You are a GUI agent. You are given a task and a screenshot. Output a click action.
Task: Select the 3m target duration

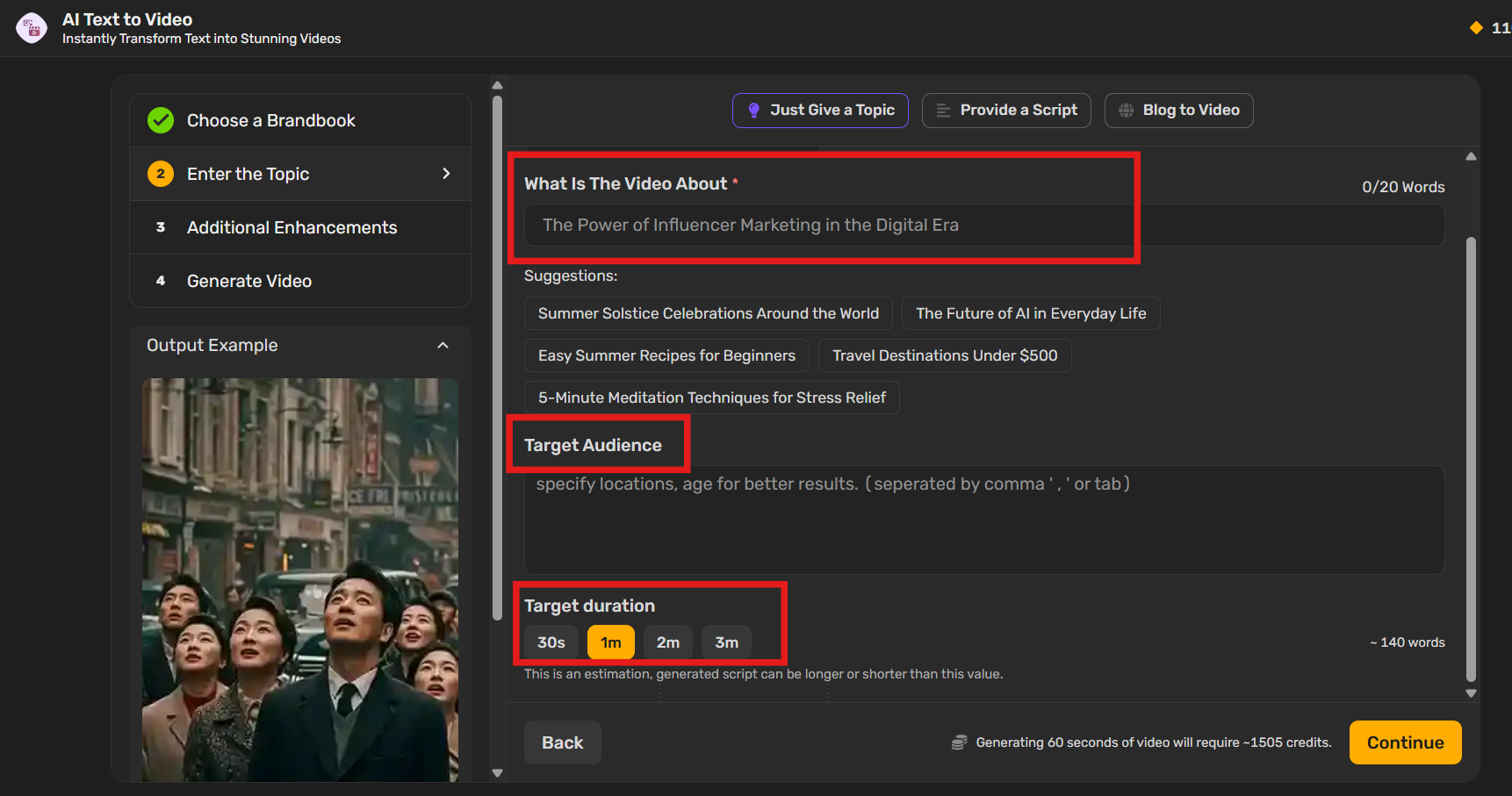click(725, 642)
